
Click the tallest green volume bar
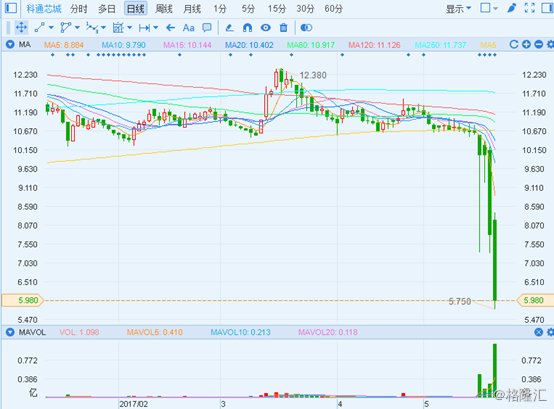tap(495, 370)
